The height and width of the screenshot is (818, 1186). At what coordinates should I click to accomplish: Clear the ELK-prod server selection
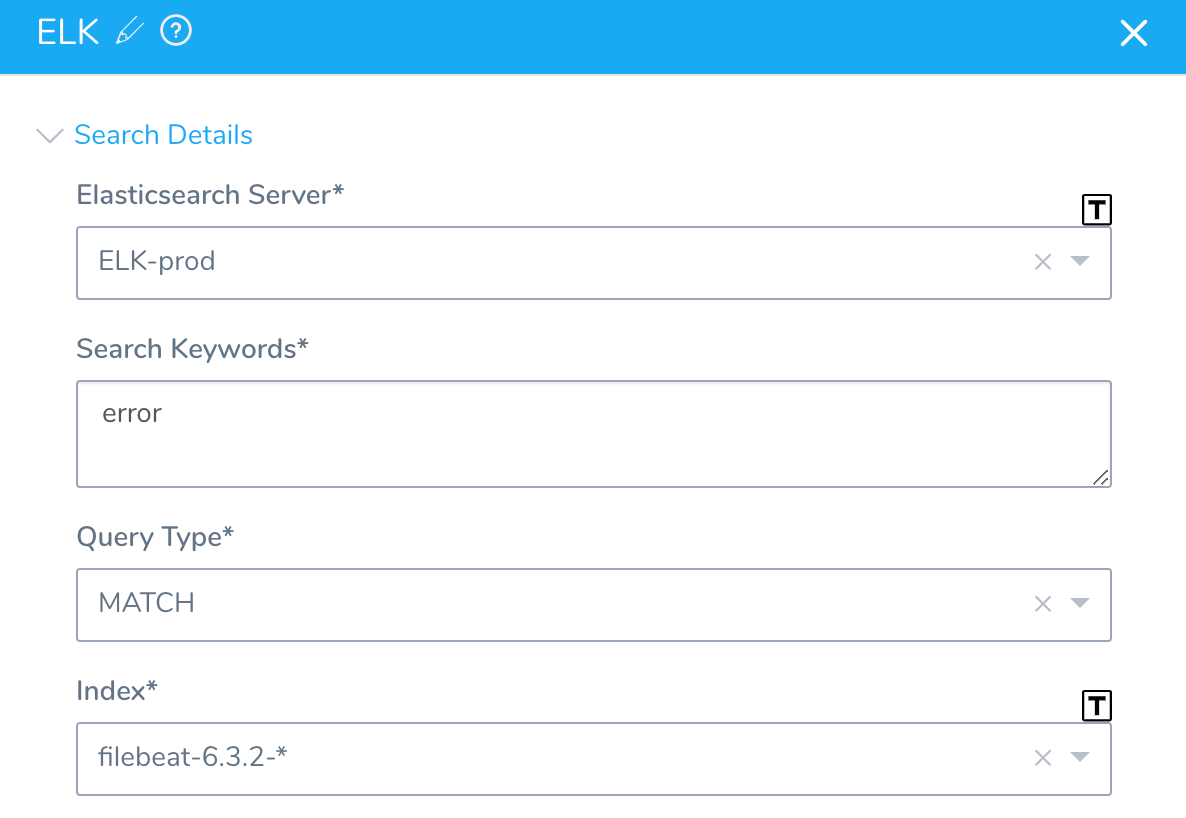1042,262
